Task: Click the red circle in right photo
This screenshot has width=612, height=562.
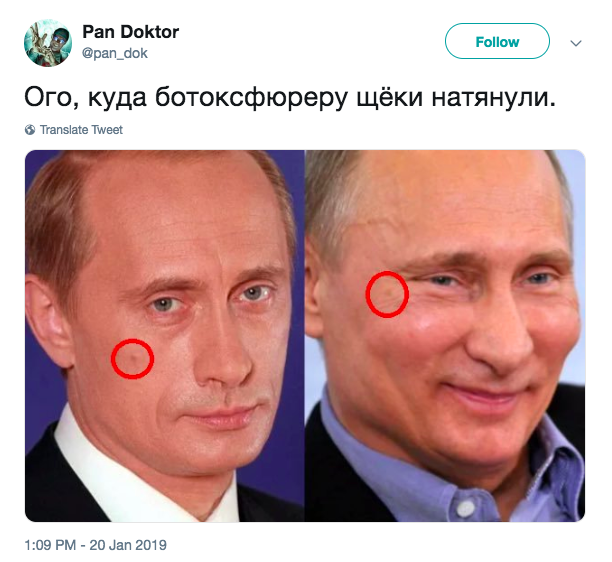Action: (x=387, y=294)
